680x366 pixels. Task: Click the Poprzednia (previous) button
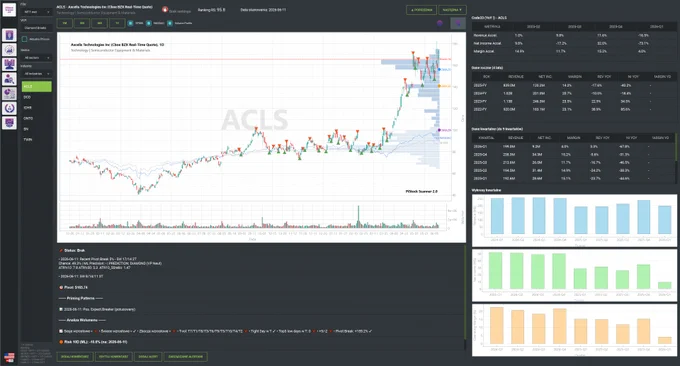point(421,10)
